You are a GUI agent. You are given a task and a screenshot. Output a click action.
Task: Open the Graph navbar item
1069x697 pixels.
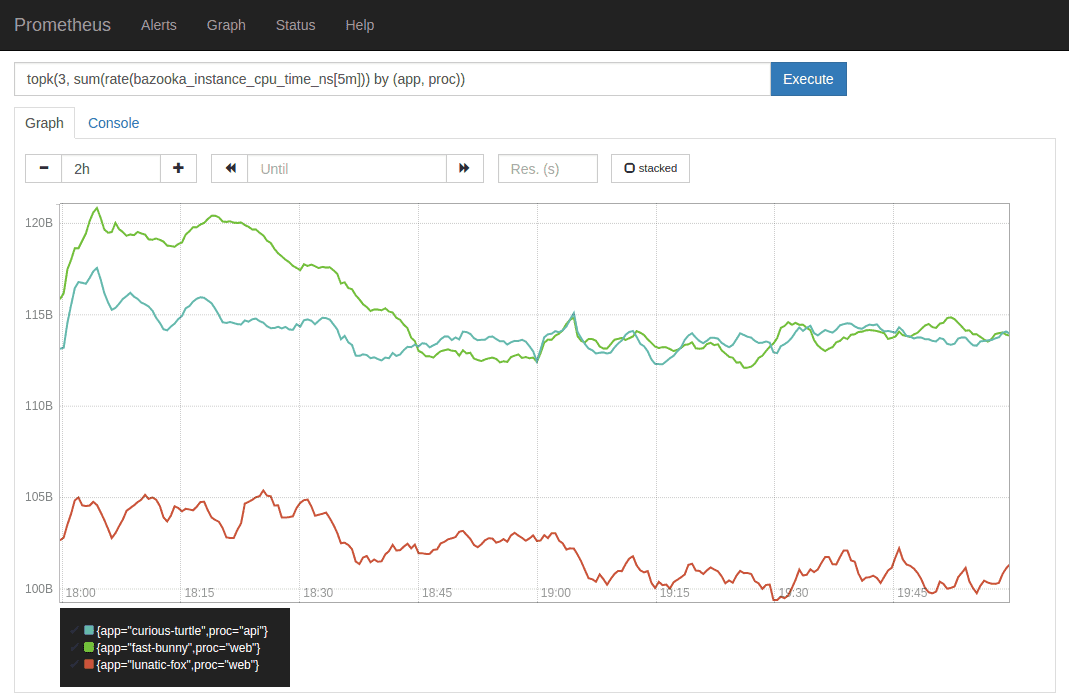tap(226, 25)
